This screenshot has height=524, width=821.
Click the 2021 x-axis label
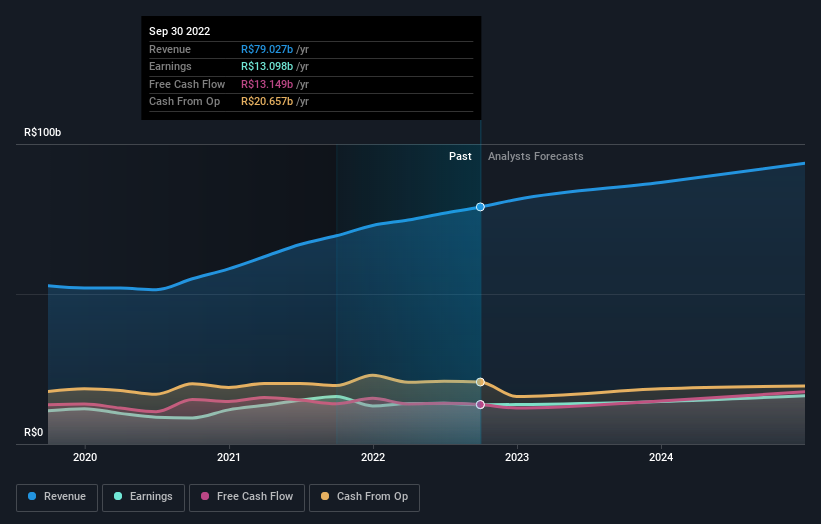229,458
